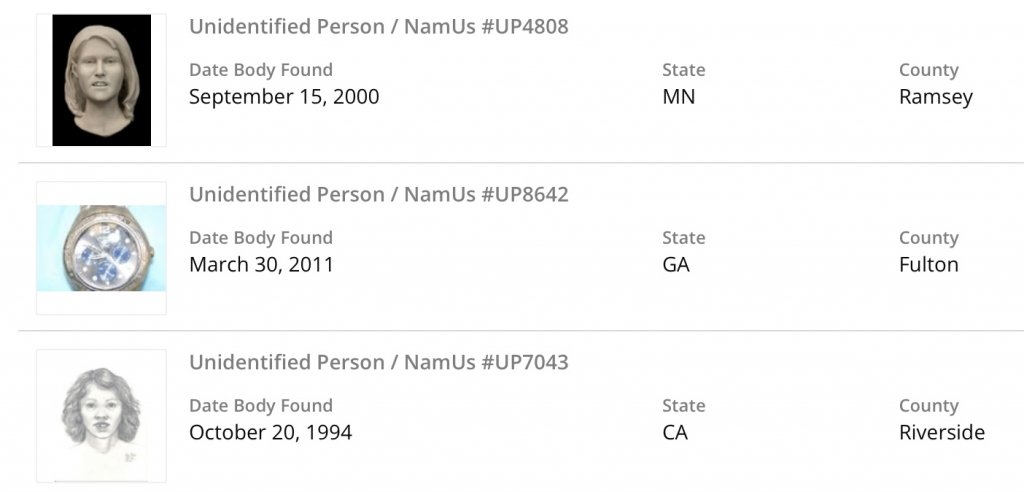Viewport: 1024px width, 492px height.
Task: Click the date October 20, 1994
Action: (x=270, y=433)
